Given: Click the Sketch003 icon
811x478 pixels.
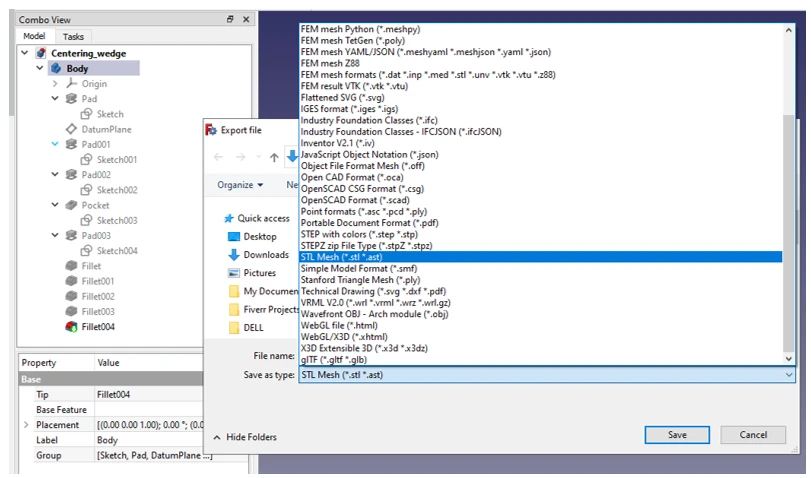Looking at the screenshot, I should tap(86, 220).
